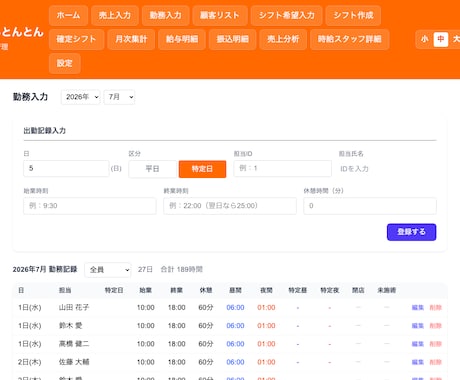Viewport: 460px width, 380px height.
Task: Click the 夜間 column header
Action: click(266, 290)
